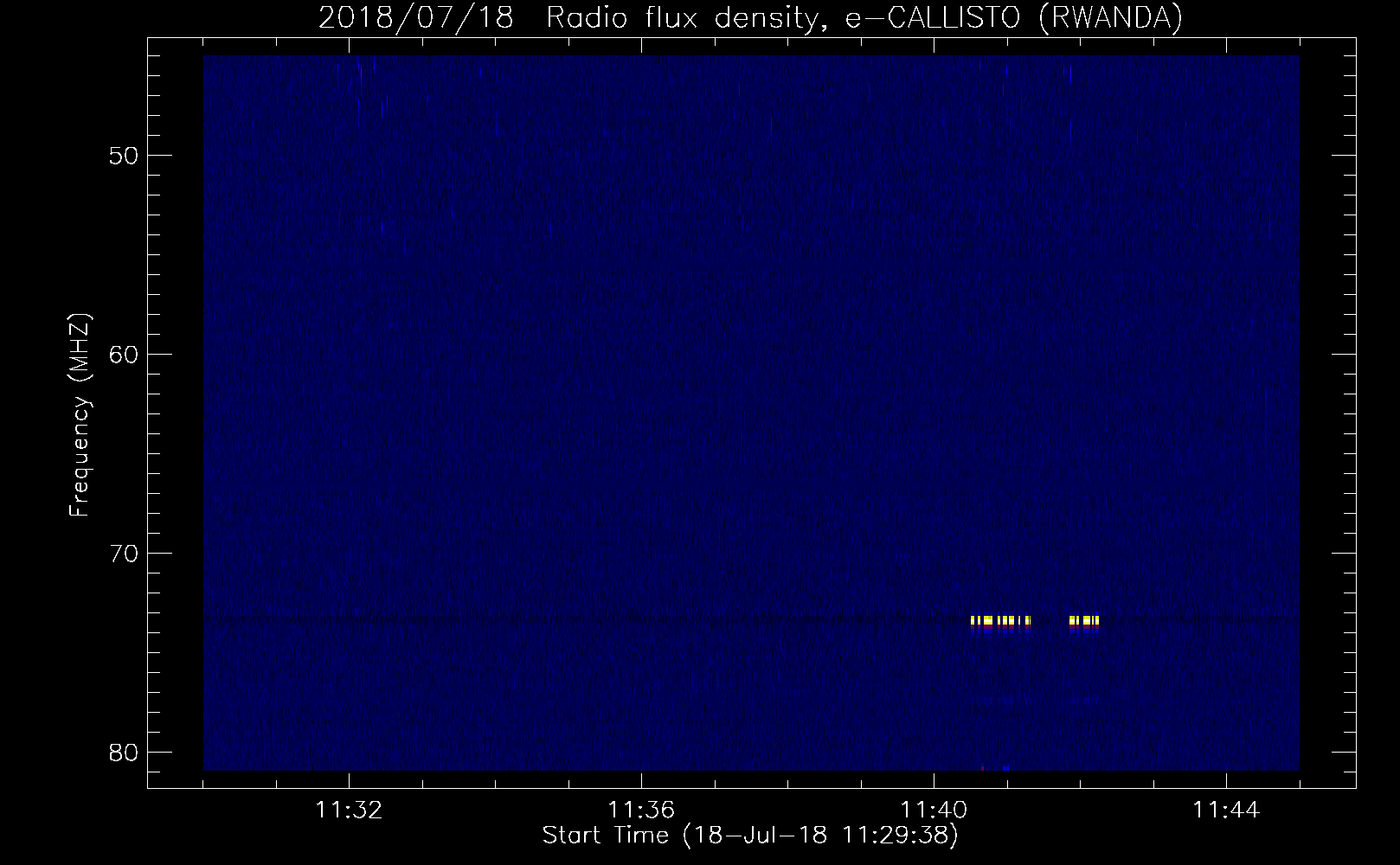Click the 11:32 time tick label
This screenshot has width=1400, height=865.
(x=349, y=811)
